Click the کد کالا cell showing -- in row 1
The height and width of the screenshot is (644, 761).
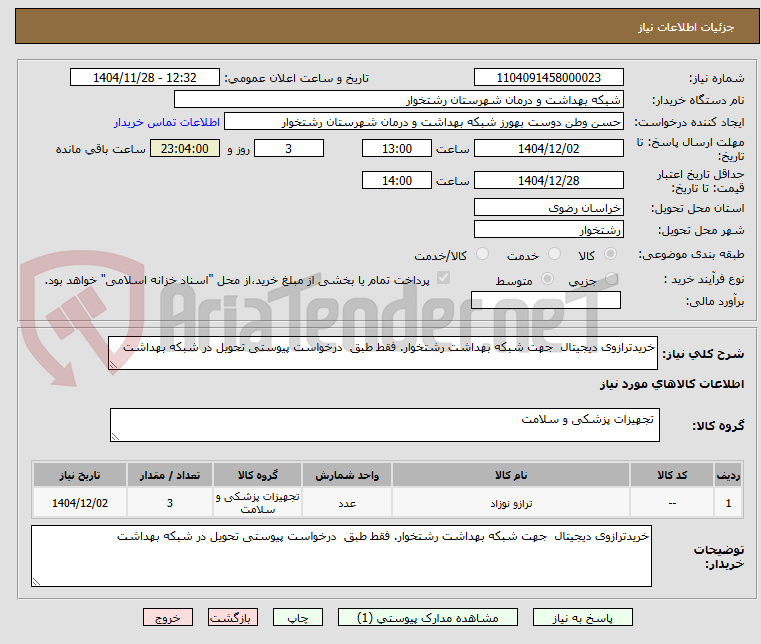[672, 503]
